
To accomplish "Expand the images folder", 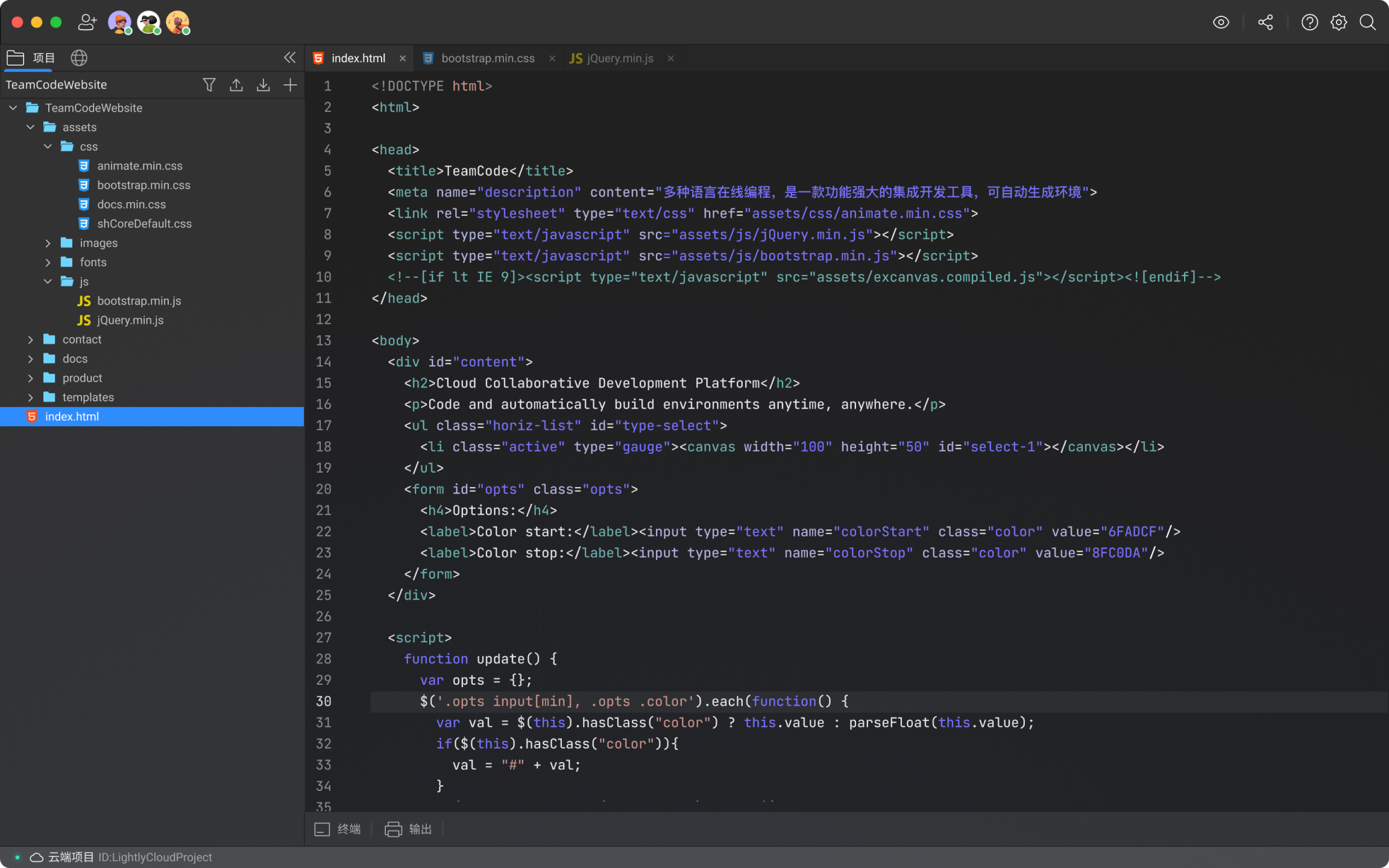I will pos(48,243).
